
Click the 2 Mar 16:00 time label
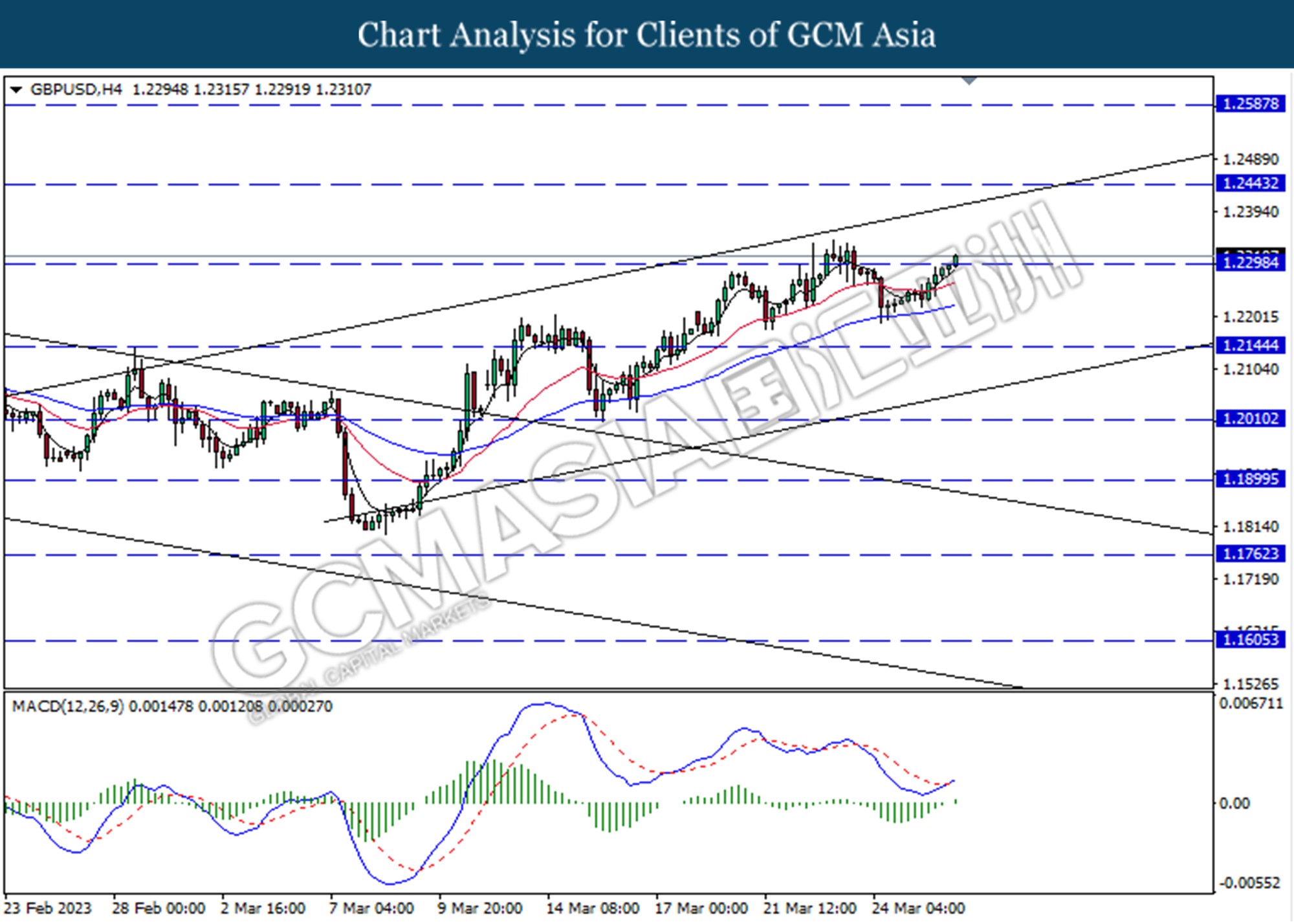click(263, 908)
